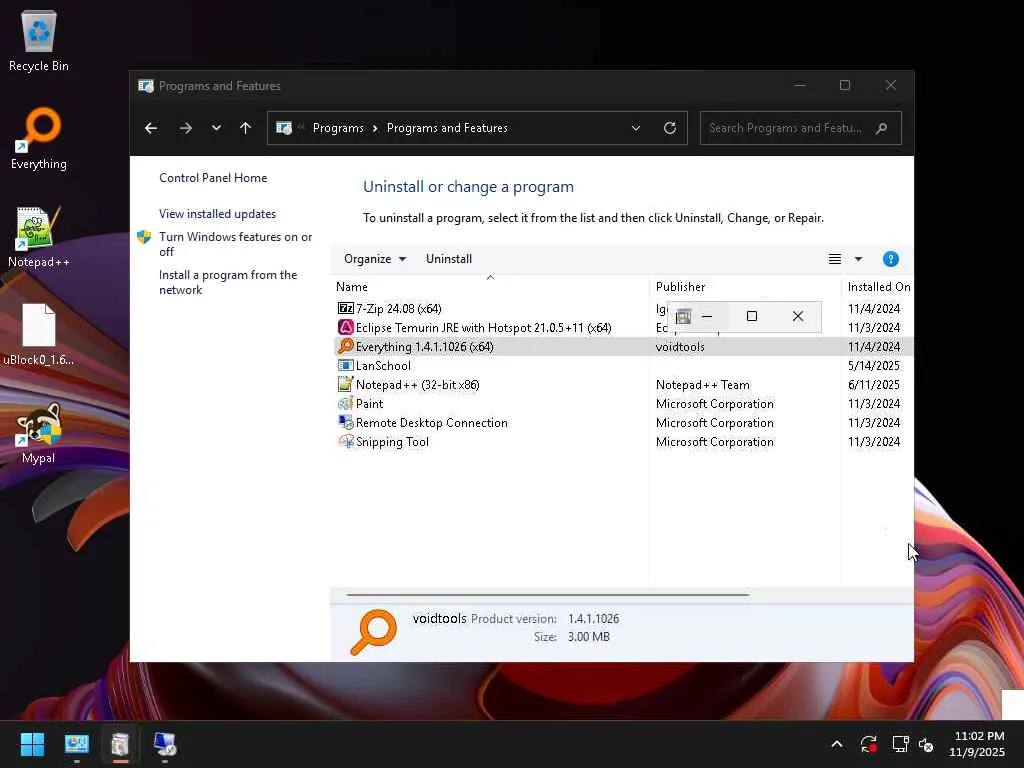Click the voidtools publisher cell
The height and width of the screenshot is (768, 1024).
click(x=680, y=347)
